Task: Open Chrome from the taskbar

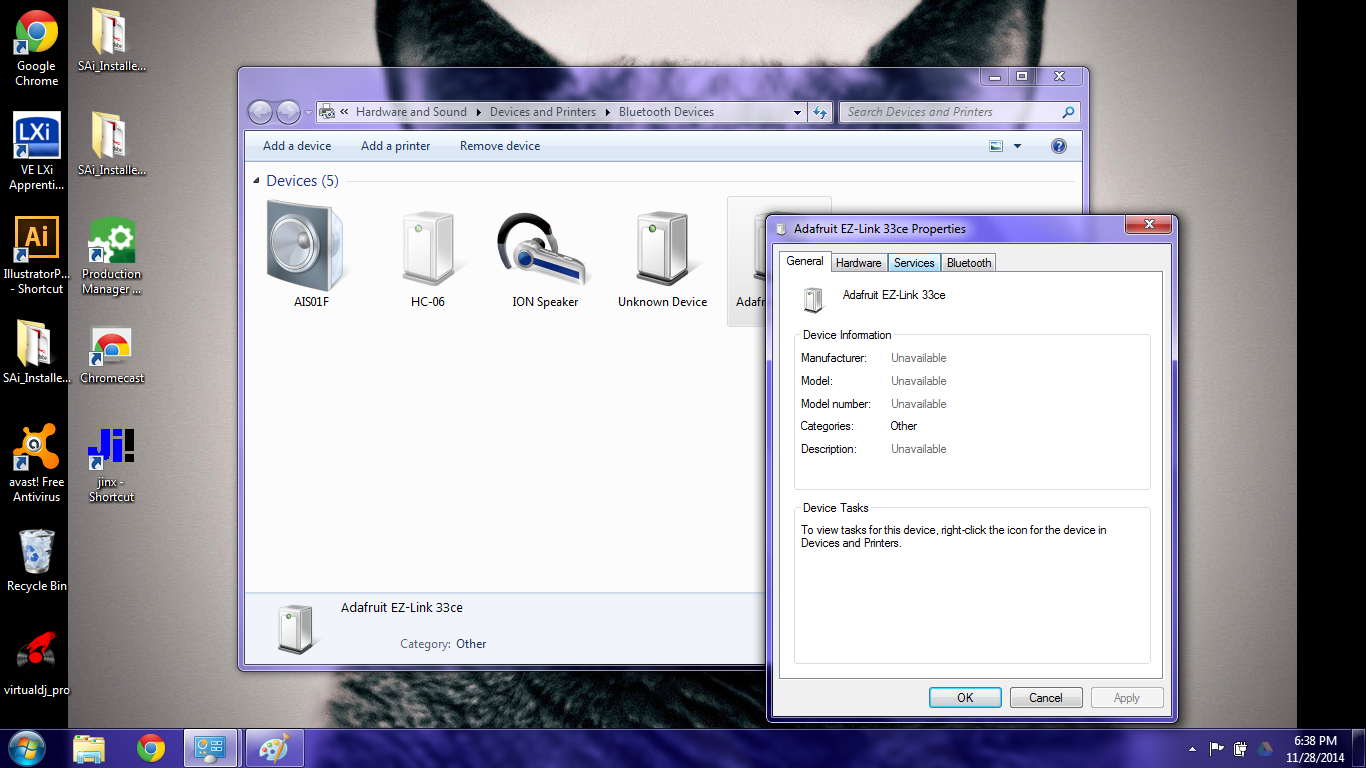Action: 151,748
